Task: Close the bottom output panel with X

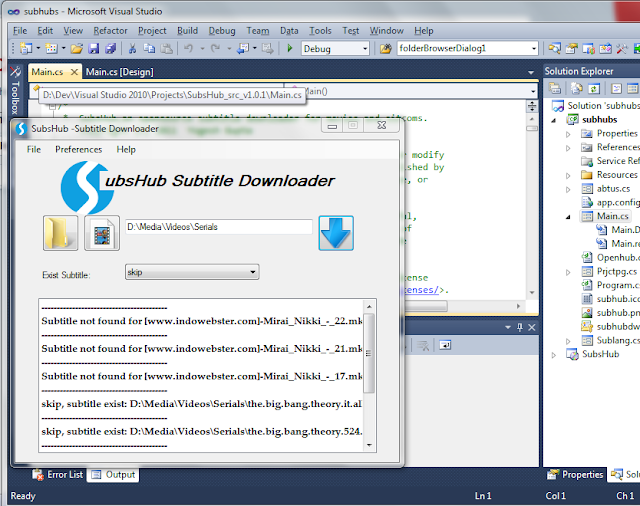Action: (531, 327)
